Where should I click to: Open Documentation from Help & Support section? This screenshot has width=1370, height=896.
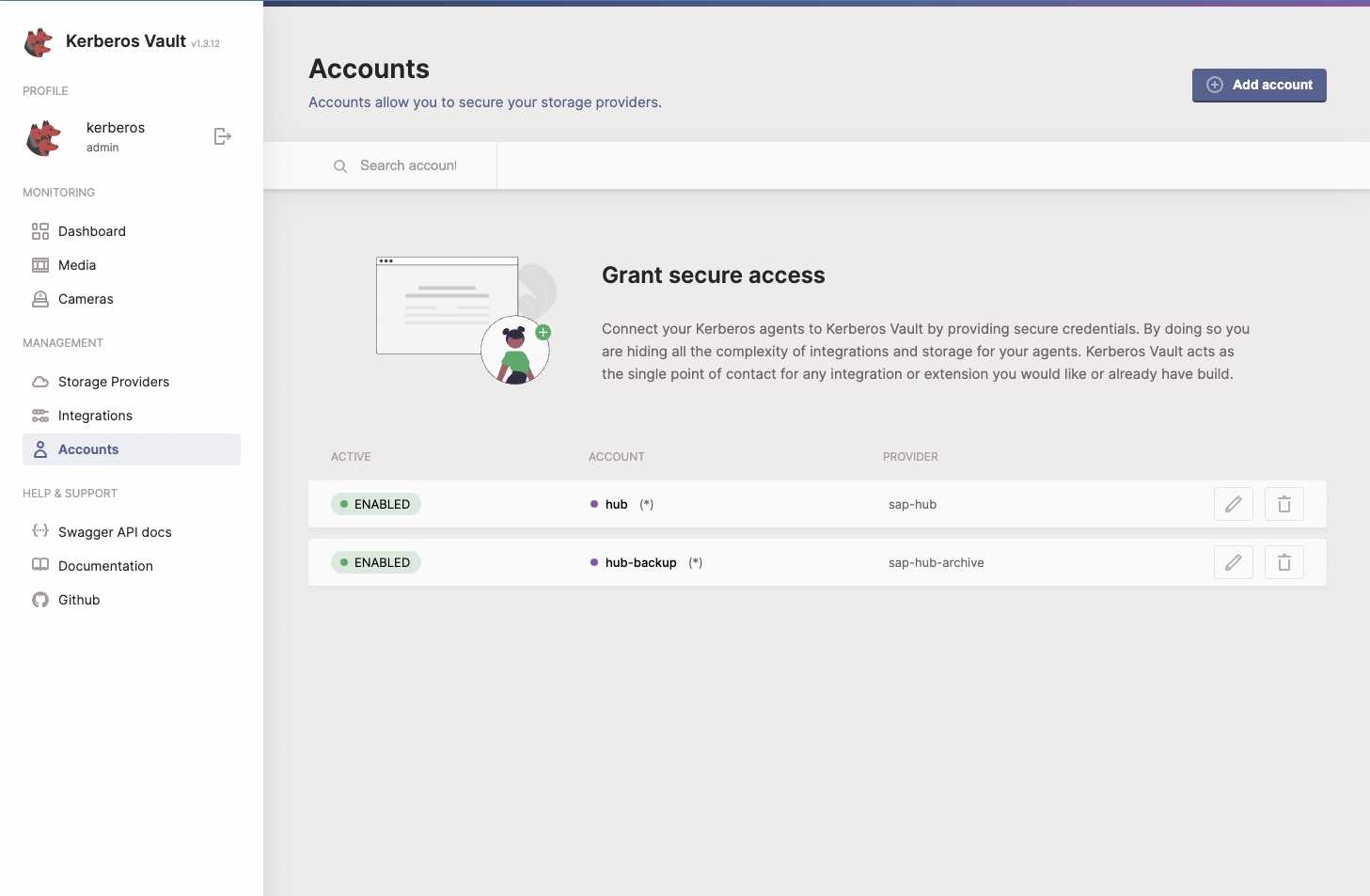tap(104, 565)
